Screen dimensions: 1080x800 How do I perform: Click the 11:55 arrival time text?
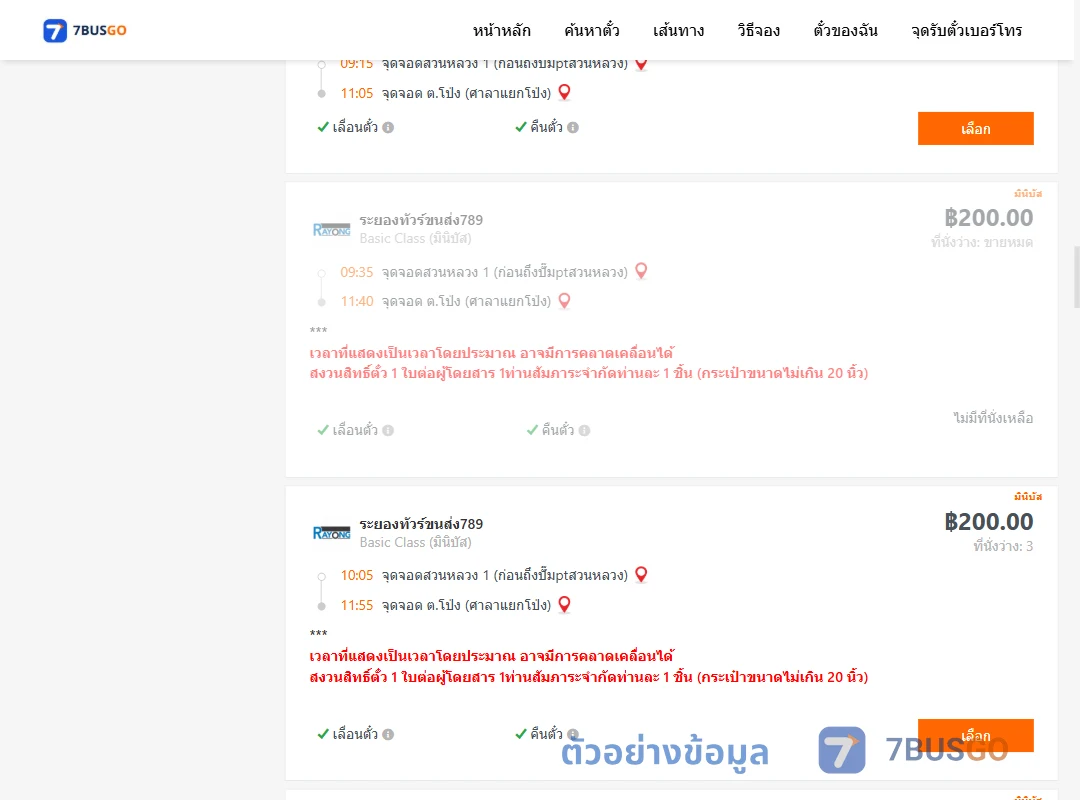357,606
